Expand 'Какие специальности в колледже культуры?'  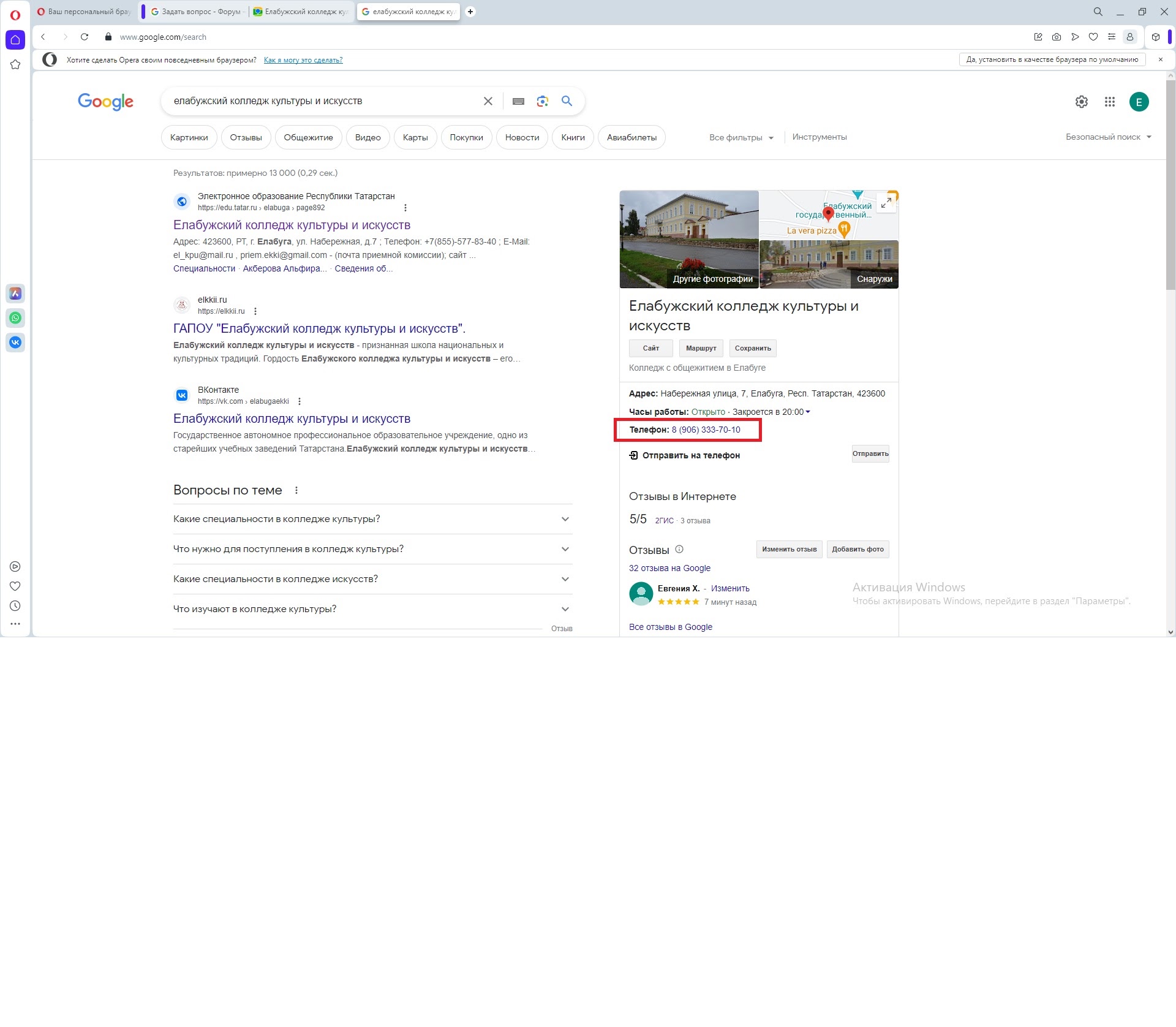click(x=372, y=519)
